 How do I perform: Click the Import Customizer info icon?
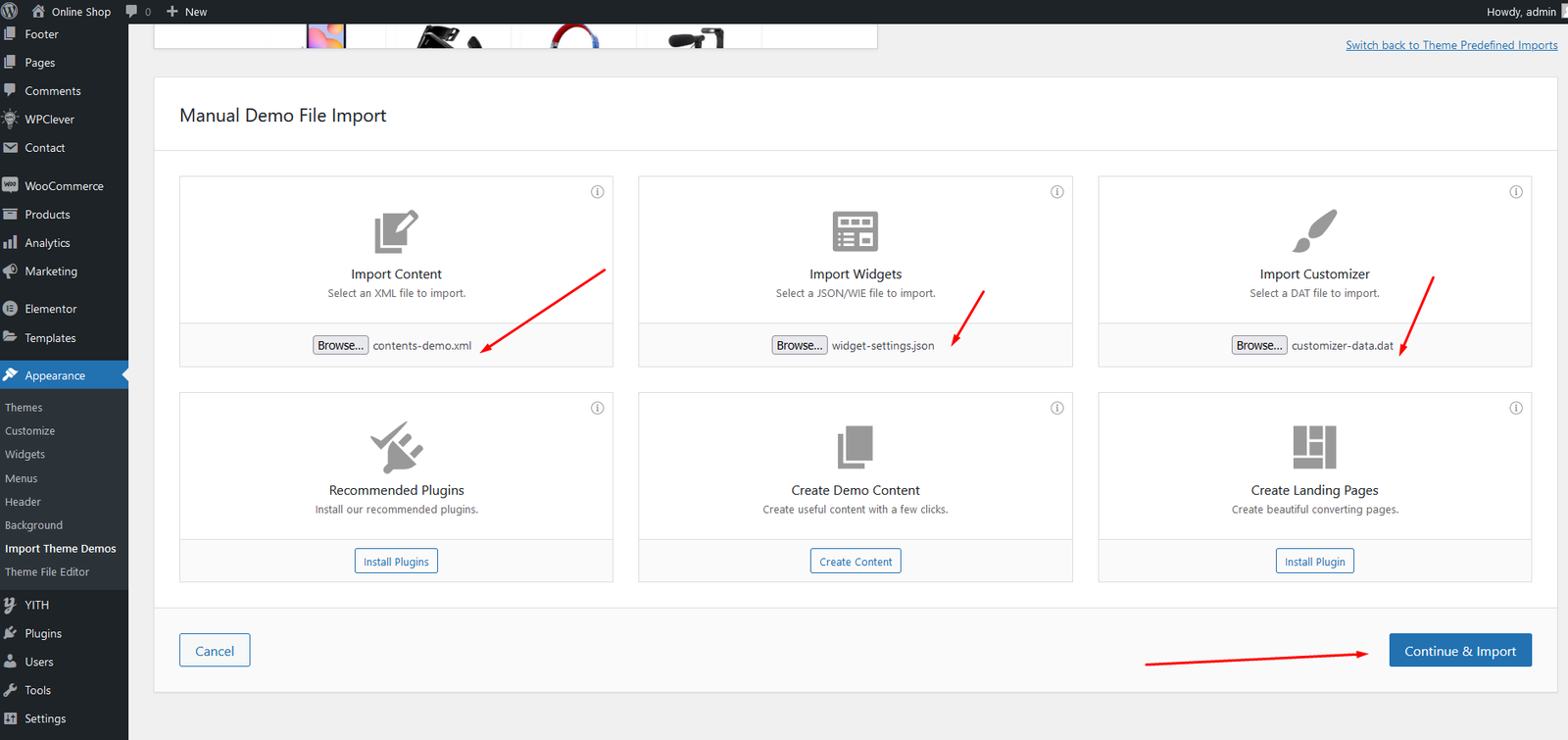tap(1515, 192)
